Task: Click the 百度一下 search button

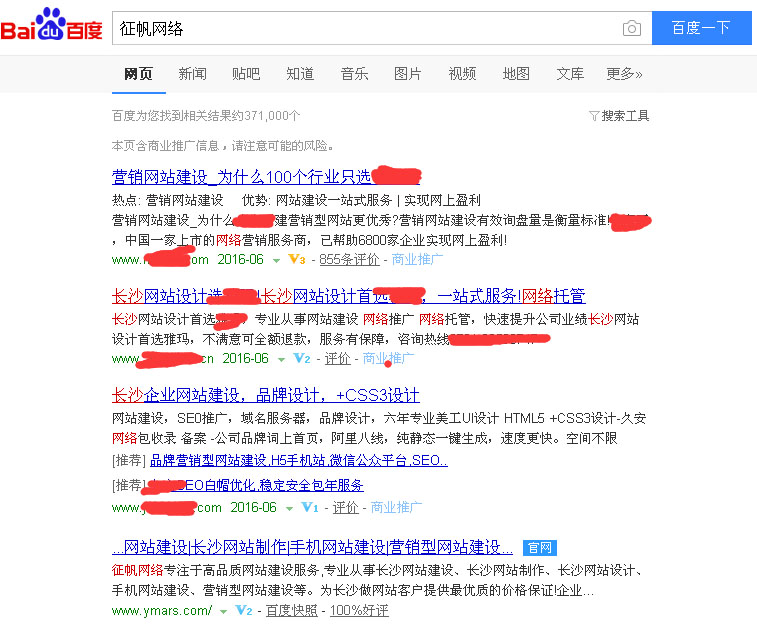Action: [701, 28]
